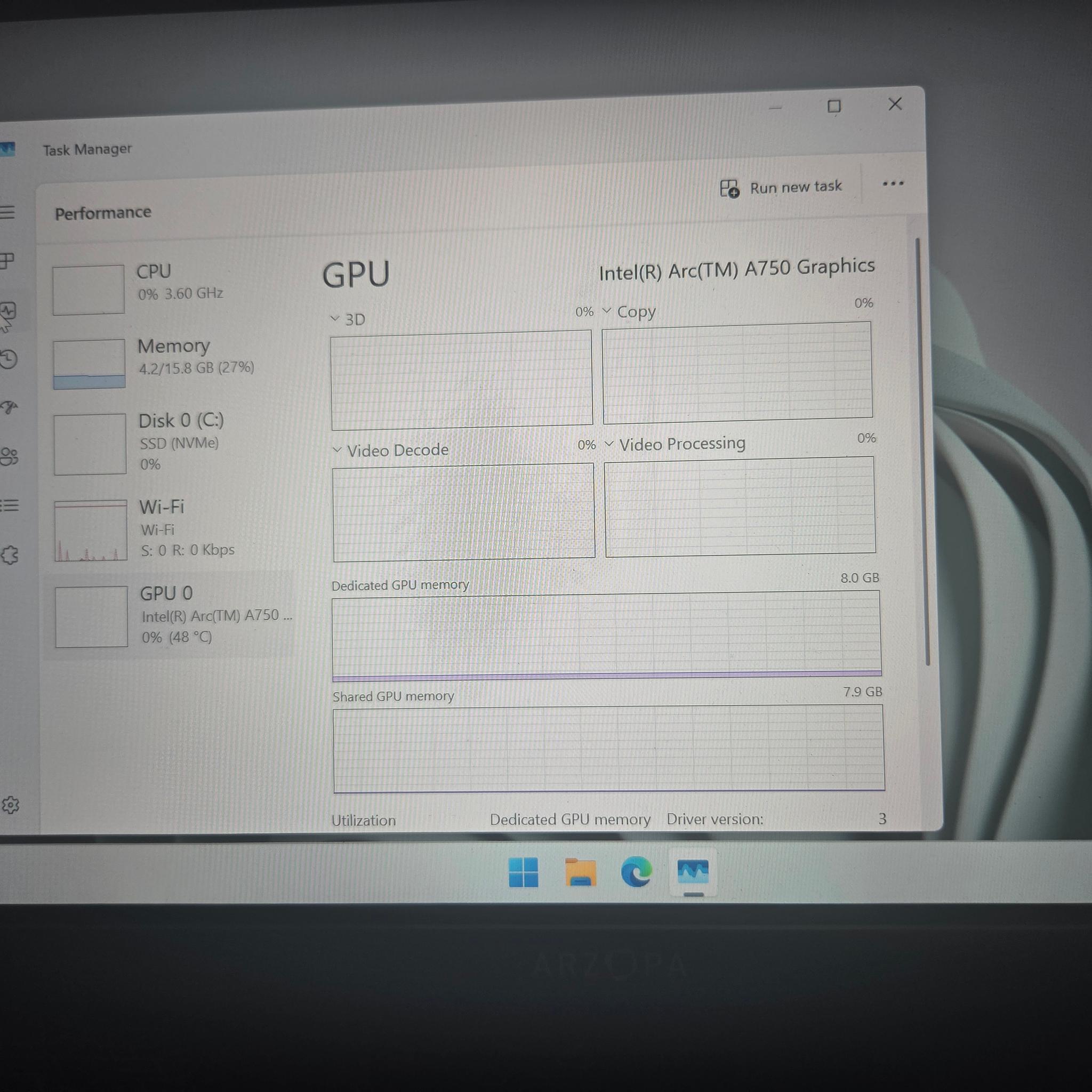Image resolution: width=1092 pixels, height=1092 pixels.
Task: Open the hamburger navigation menu
Action: coord(7,212)
